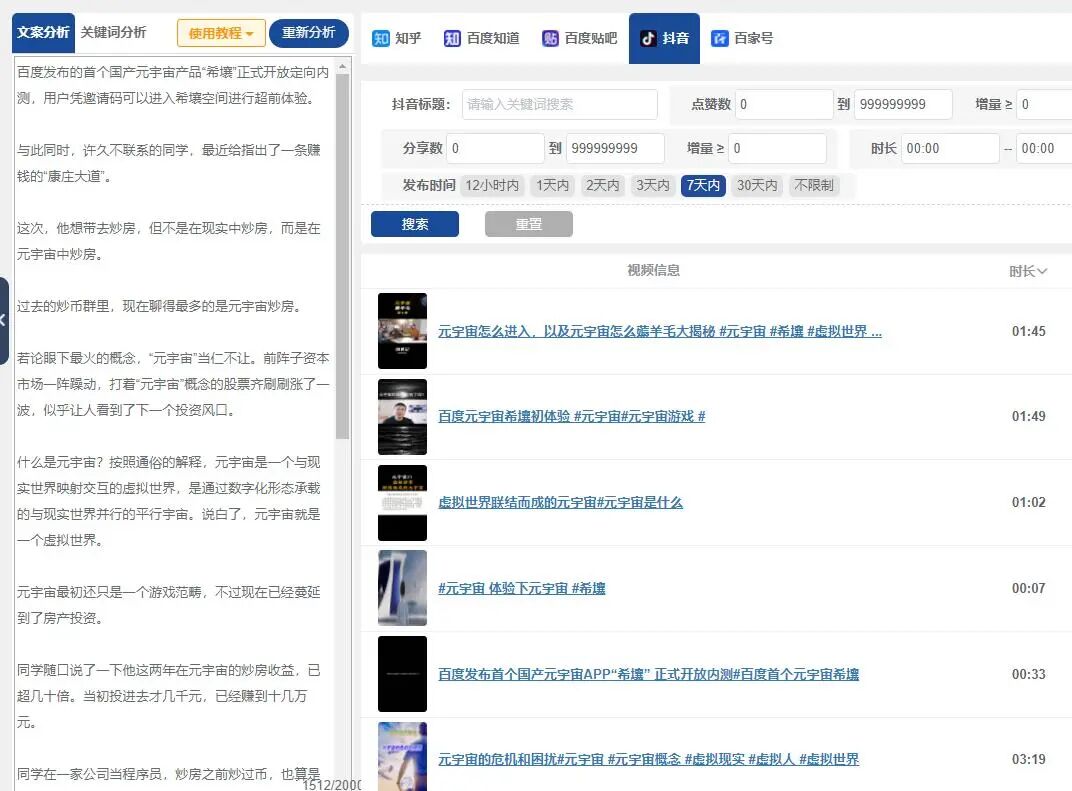Sort by the 时长 column chevron
The width and height of the screenshot is (1072, 791).
(1042, 271)
